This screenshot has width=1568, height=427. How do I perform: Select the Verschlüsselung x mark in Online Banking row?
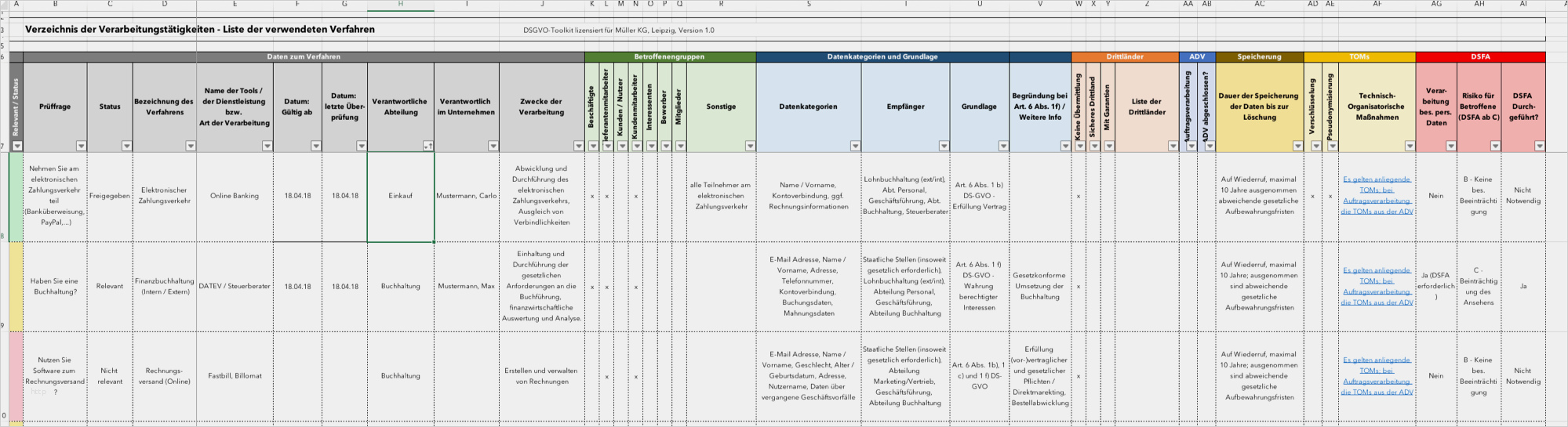click(x=1312, y=196)
